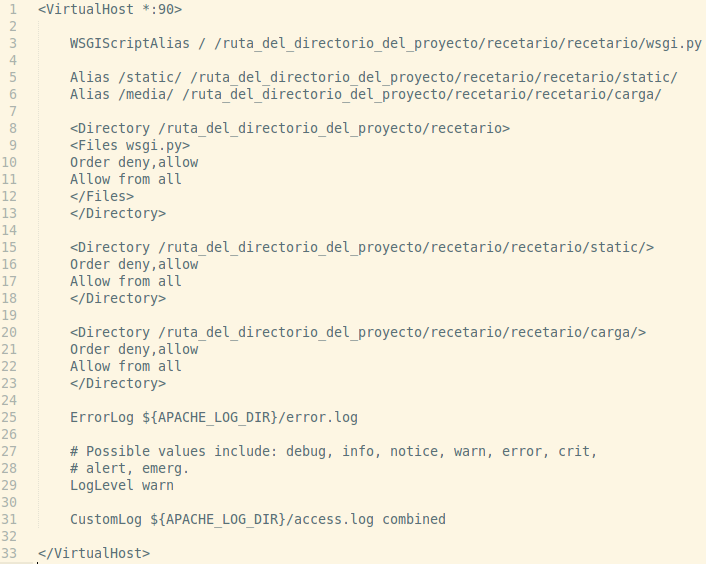Click the VirtualHost *:90 opening tag
706x564 pixels.
pyautogui.click(x=110, y=9)
